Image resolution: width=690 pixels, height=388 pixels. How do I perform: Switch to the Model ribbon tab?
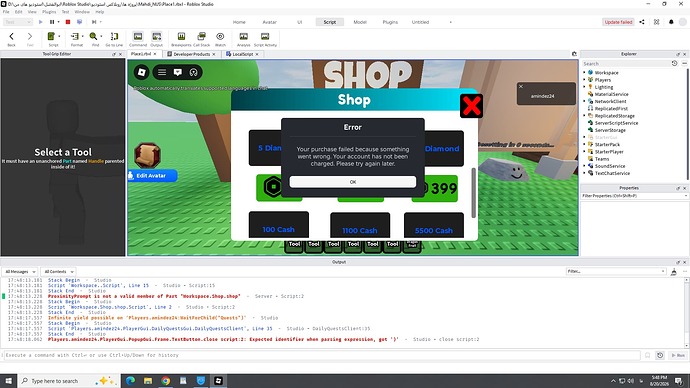[360, 22]
